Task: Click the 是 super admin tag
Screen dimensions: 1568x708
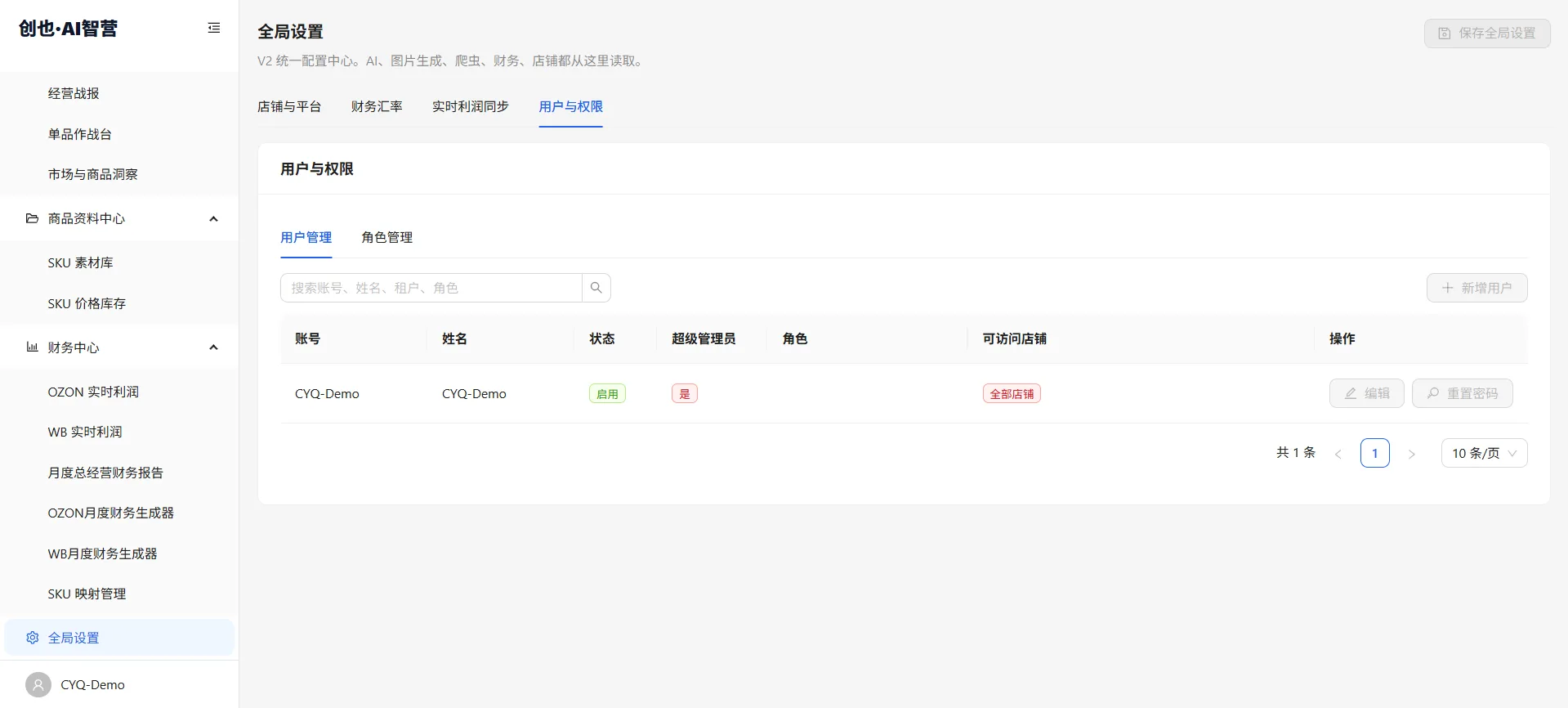Action: tap(685, 393)
